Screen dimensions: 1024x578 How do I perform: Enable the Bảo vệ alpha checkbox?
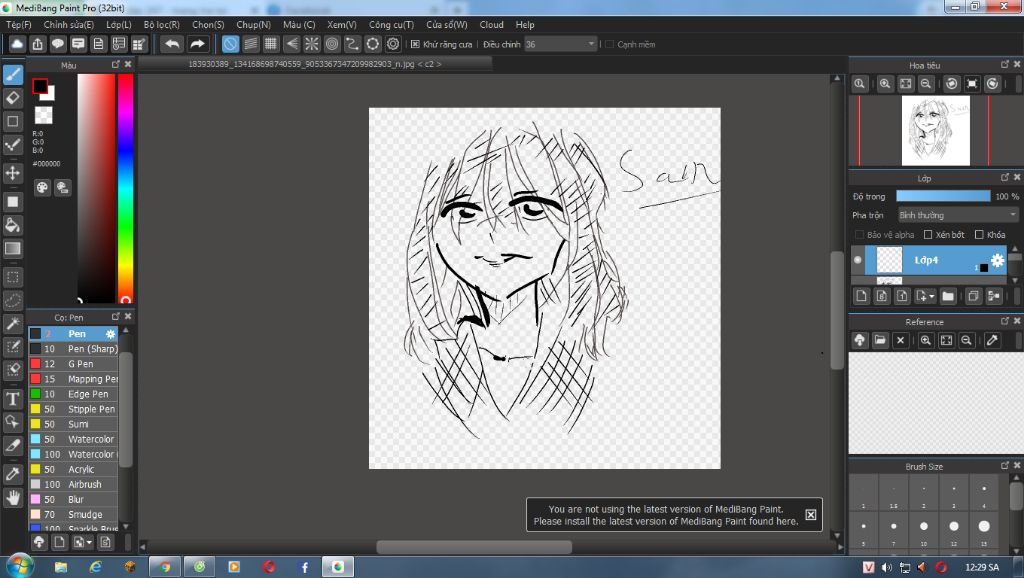[859, 234]
